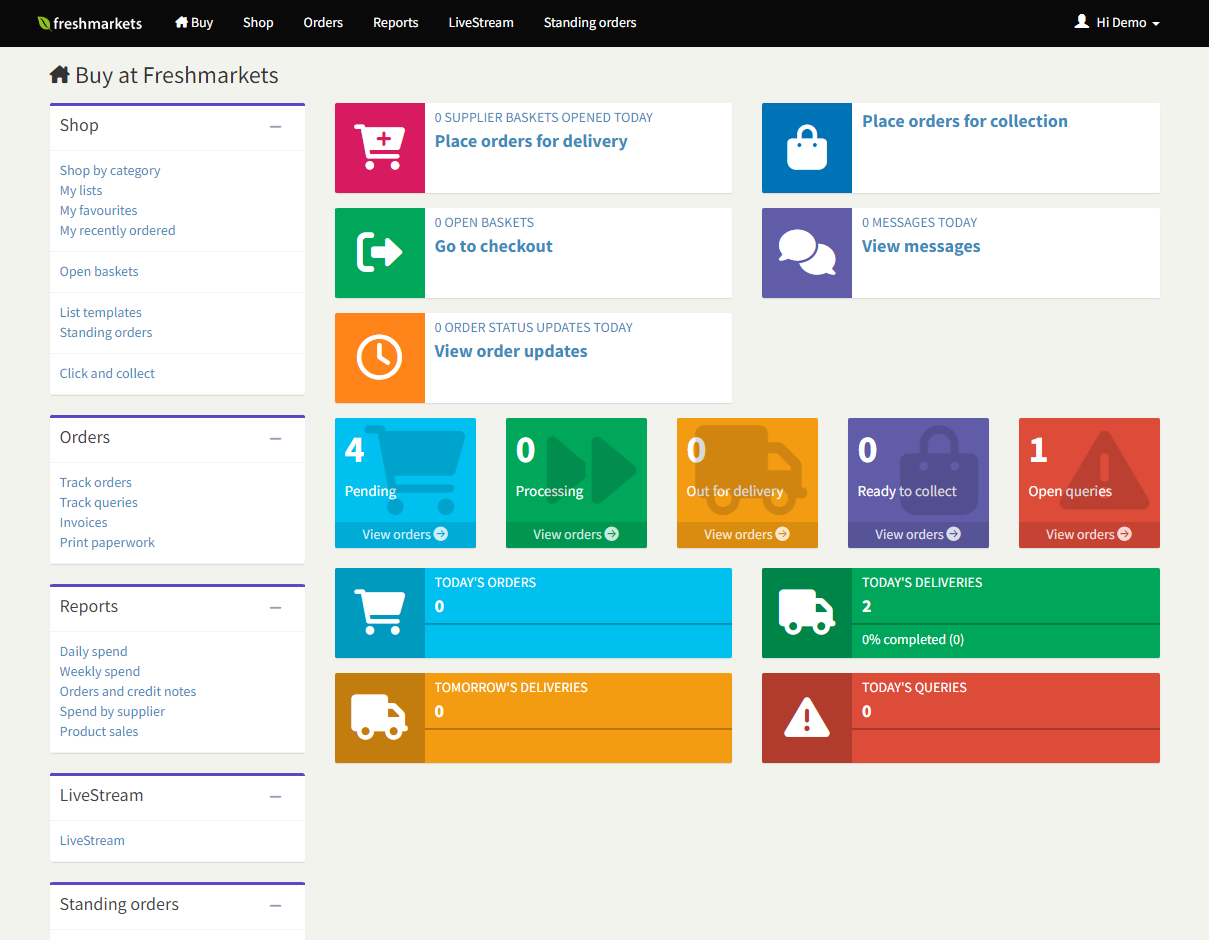Open Place orders for collection link
The image size is (1209, 940).
click(x=965, y=121)
